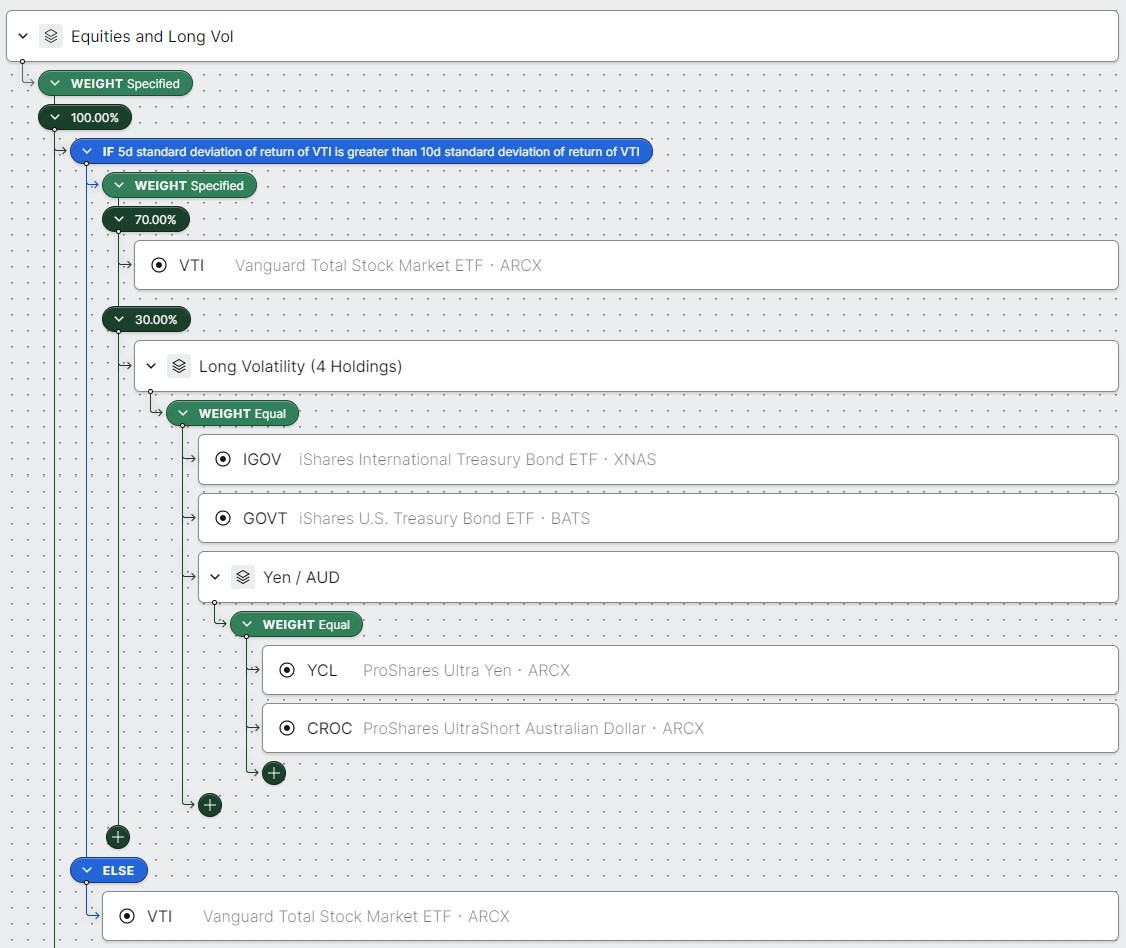Screen dimensions: 1126x948
Task: Click the YCL asset icon
Action: (x=287, y=670)
